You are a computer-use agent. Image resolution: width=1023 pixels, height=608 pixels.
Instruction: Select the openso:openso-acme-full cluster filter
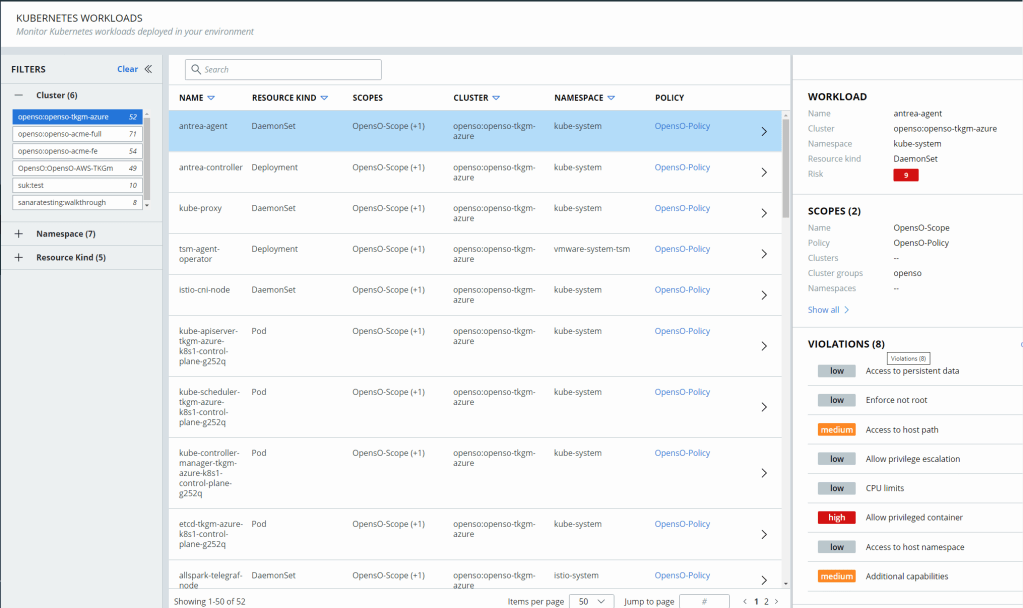77,134
